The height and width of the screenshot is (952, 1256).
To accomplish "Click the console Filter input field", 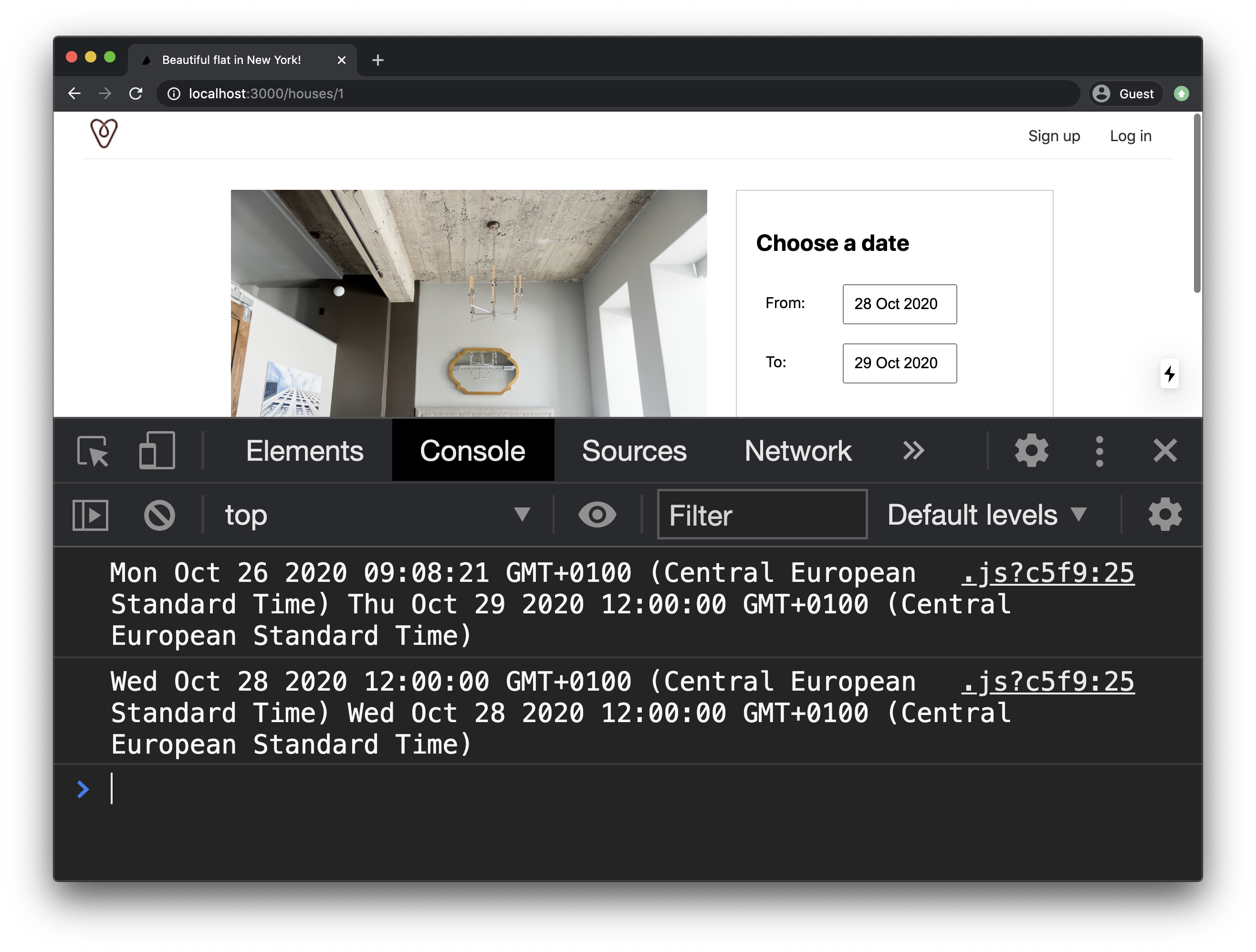I will click(x=762, y=516).
